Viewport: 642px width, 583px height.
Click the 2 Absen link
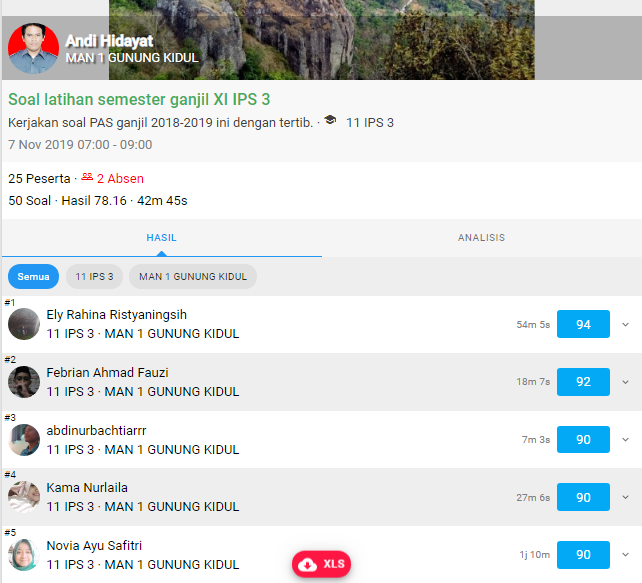[x=120, y=178]
